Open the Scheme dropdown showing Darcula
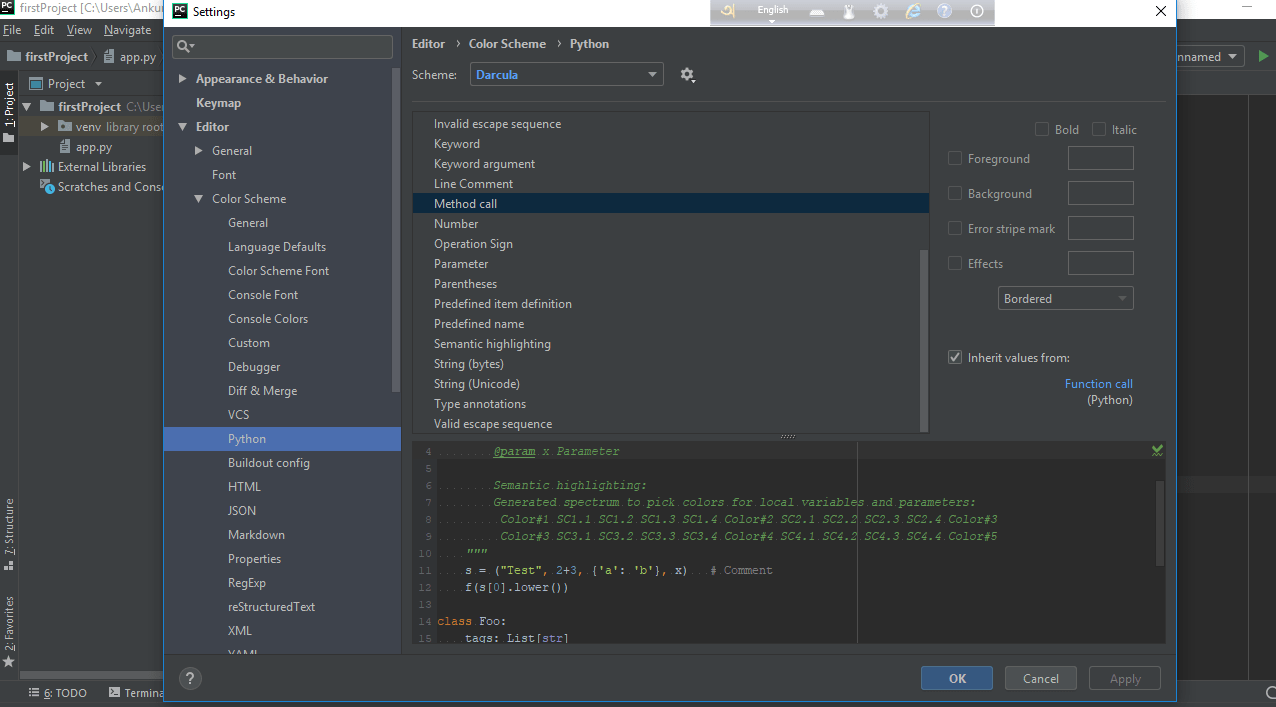The width and height of the screenshot is (1276, 707). (x=566, y=74)
